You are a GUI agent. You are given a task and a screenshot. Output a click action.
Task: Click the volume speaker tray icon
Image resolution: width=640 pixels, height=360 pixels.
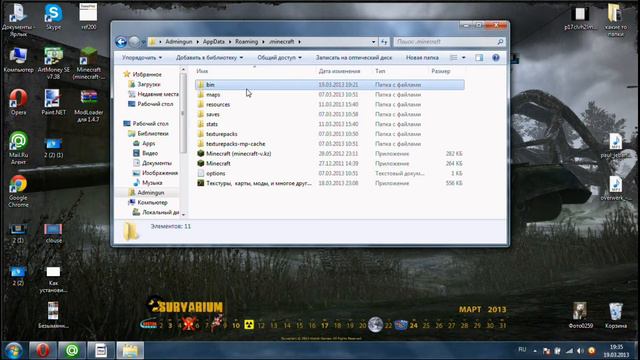(x=580, y=351)
